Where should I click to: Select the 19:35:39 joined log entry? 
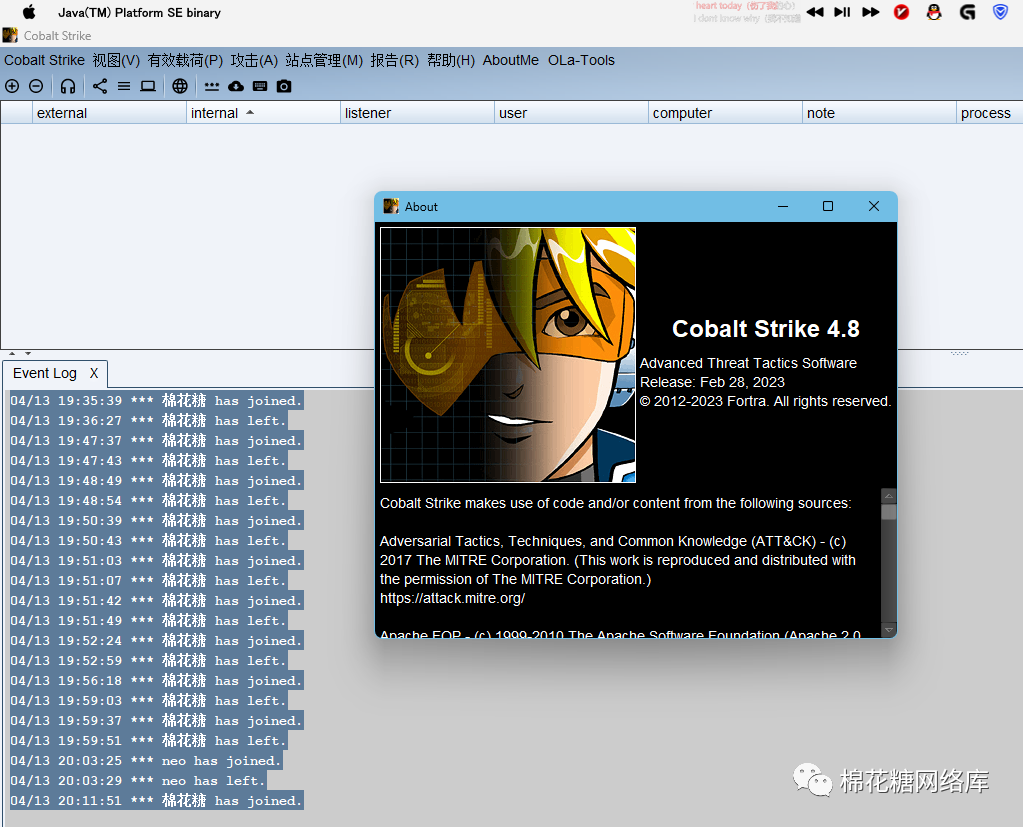tap(157, 400)
